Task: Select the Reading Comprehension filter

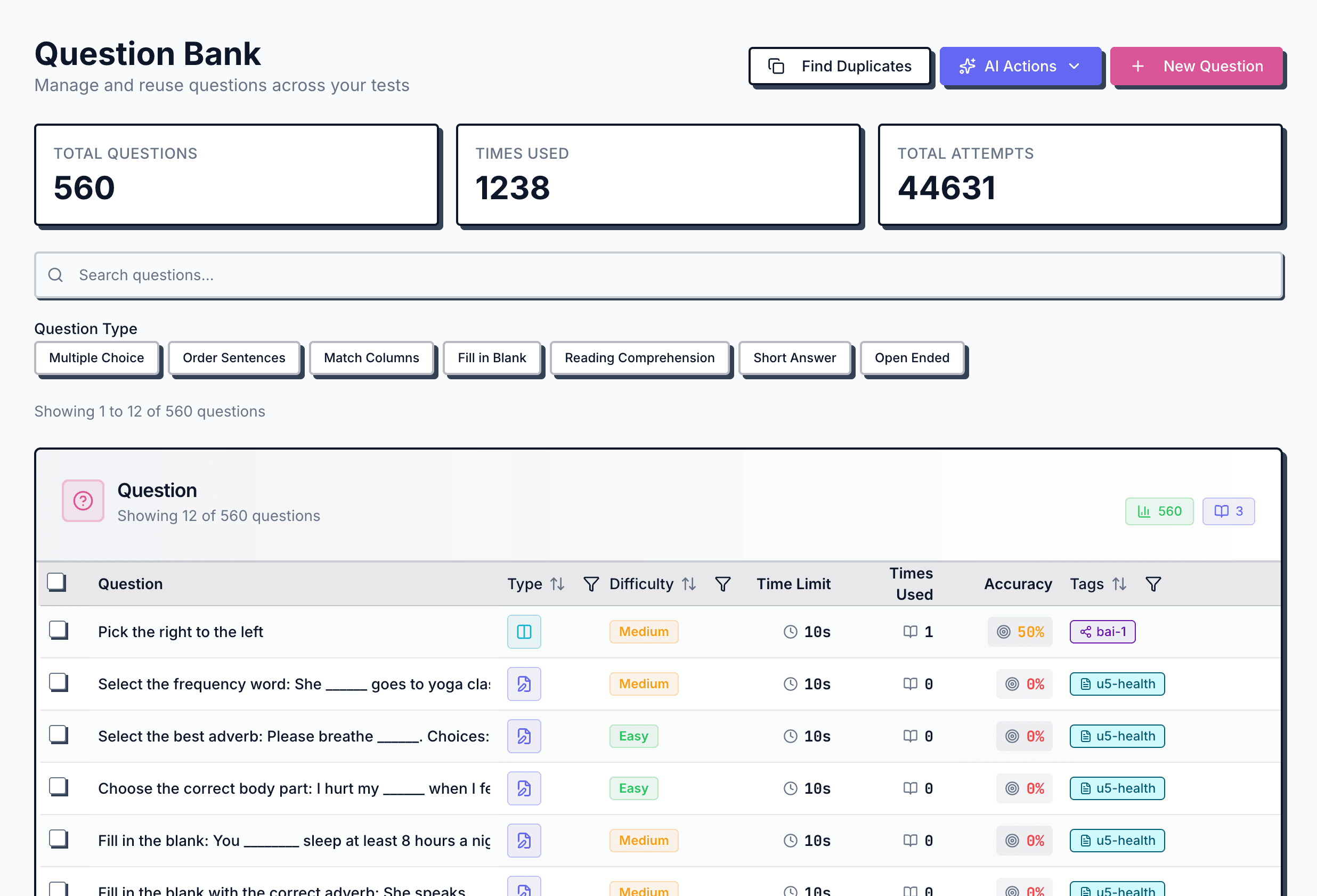Action: coord(639,357)
